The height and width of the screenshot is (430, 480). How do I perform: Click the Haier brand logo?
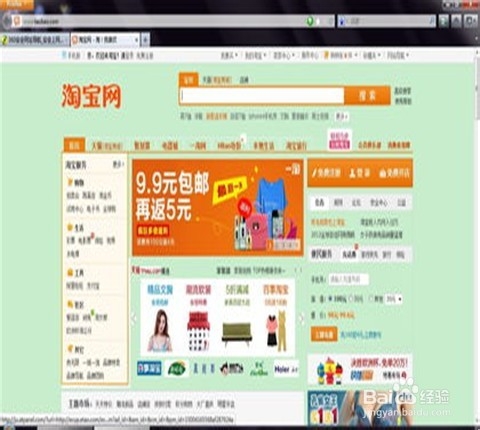[286, 369]
